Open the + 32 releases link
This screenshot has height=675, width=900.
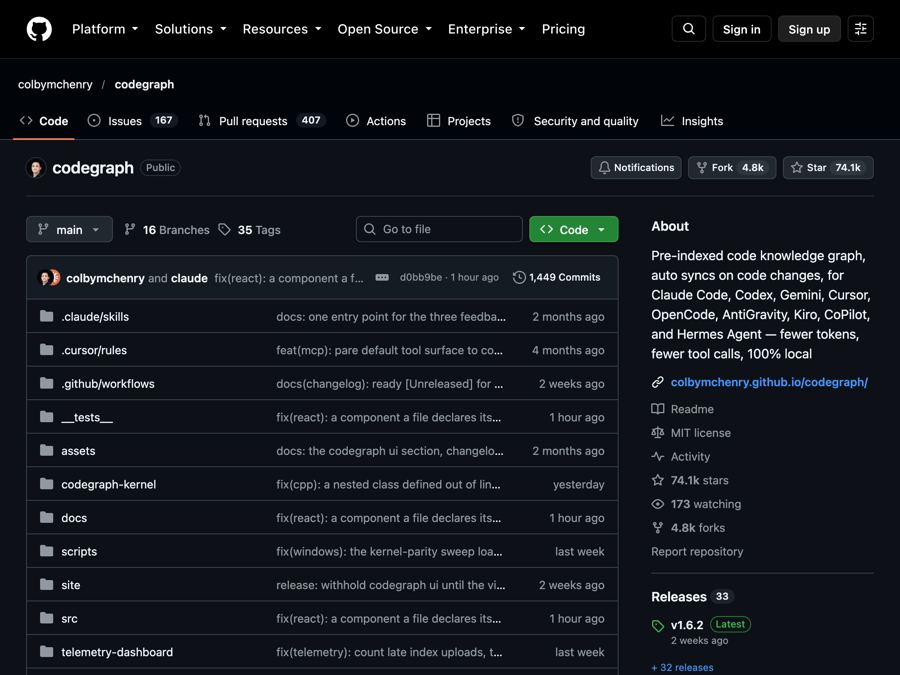[682, 668]
